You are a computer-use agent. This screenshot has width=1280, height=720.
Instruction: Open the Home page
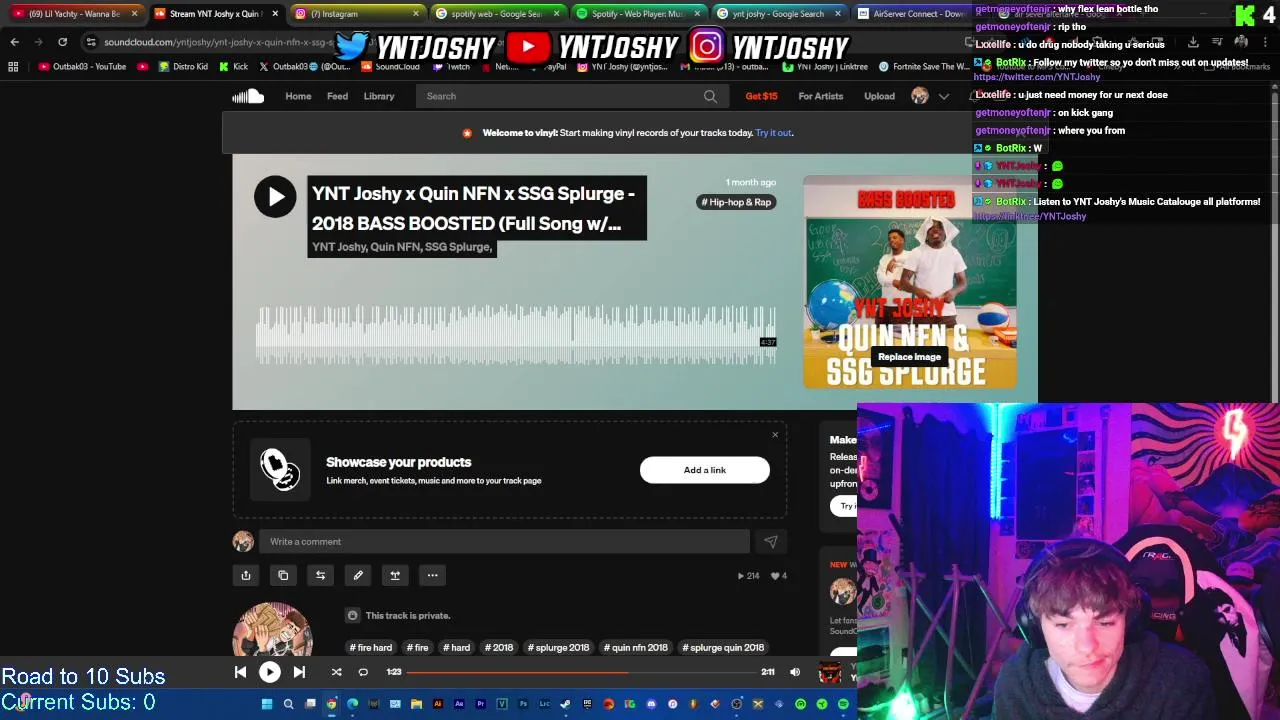(x=298, y=96)
